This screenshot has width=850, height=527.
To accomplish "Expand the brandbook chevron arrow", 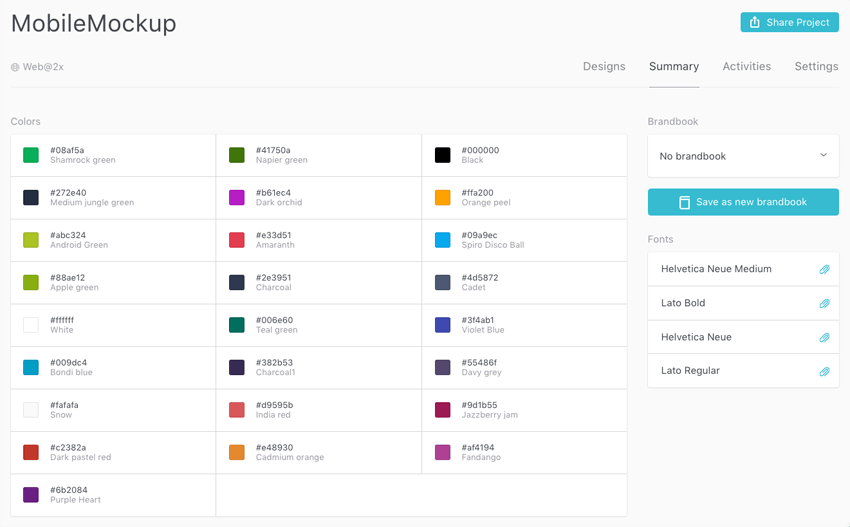I will coord(823,156).
